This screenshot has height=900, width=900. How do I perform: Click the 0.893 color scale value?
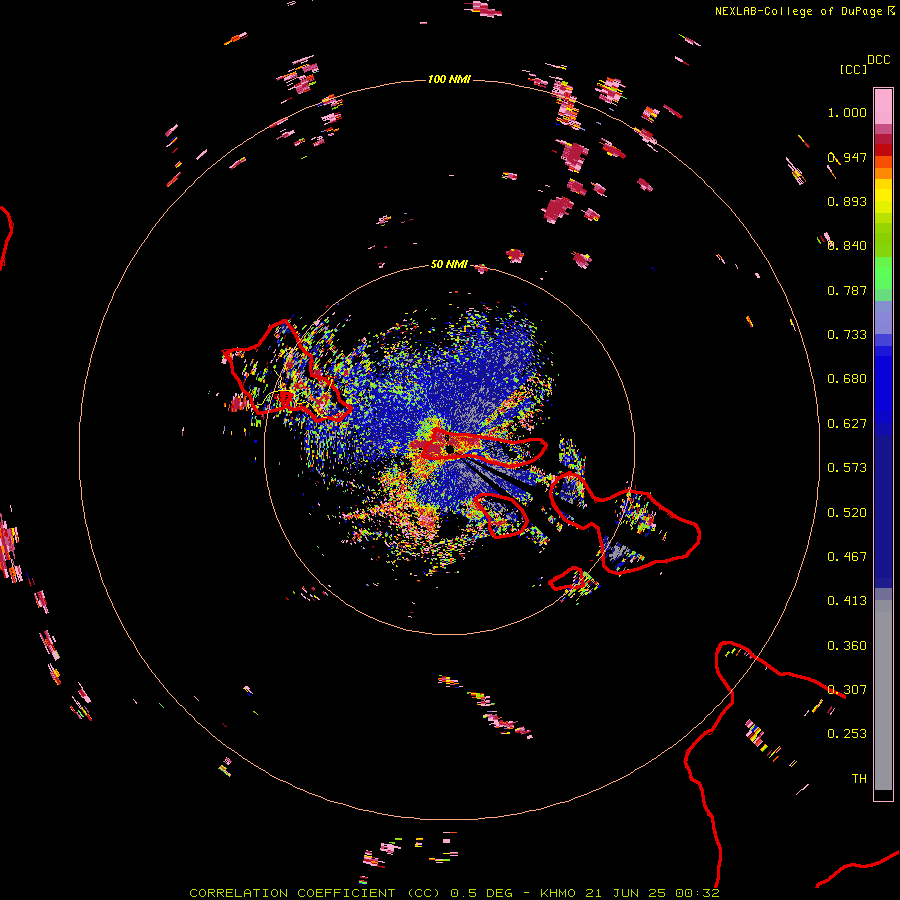pos(847,201)
